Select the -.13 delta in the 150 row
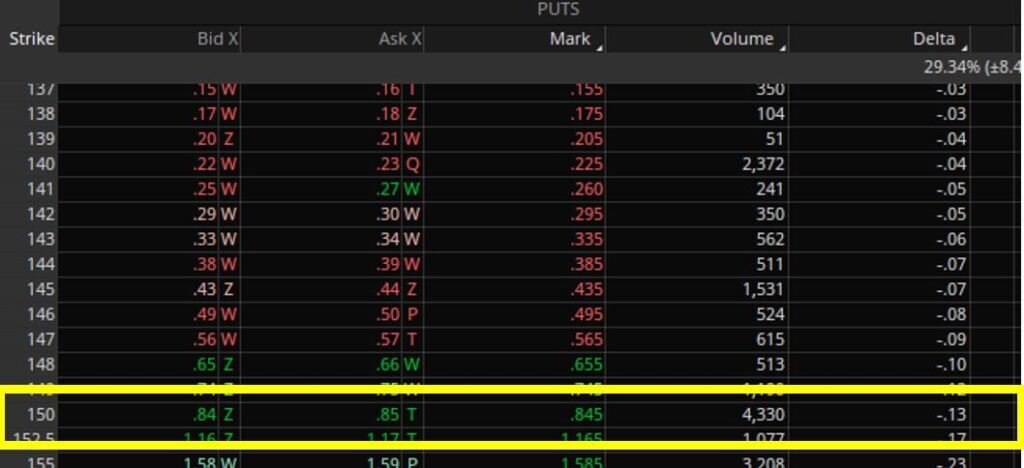The height and width of the screenshot is (468, 1024). (x=951, y=414)
